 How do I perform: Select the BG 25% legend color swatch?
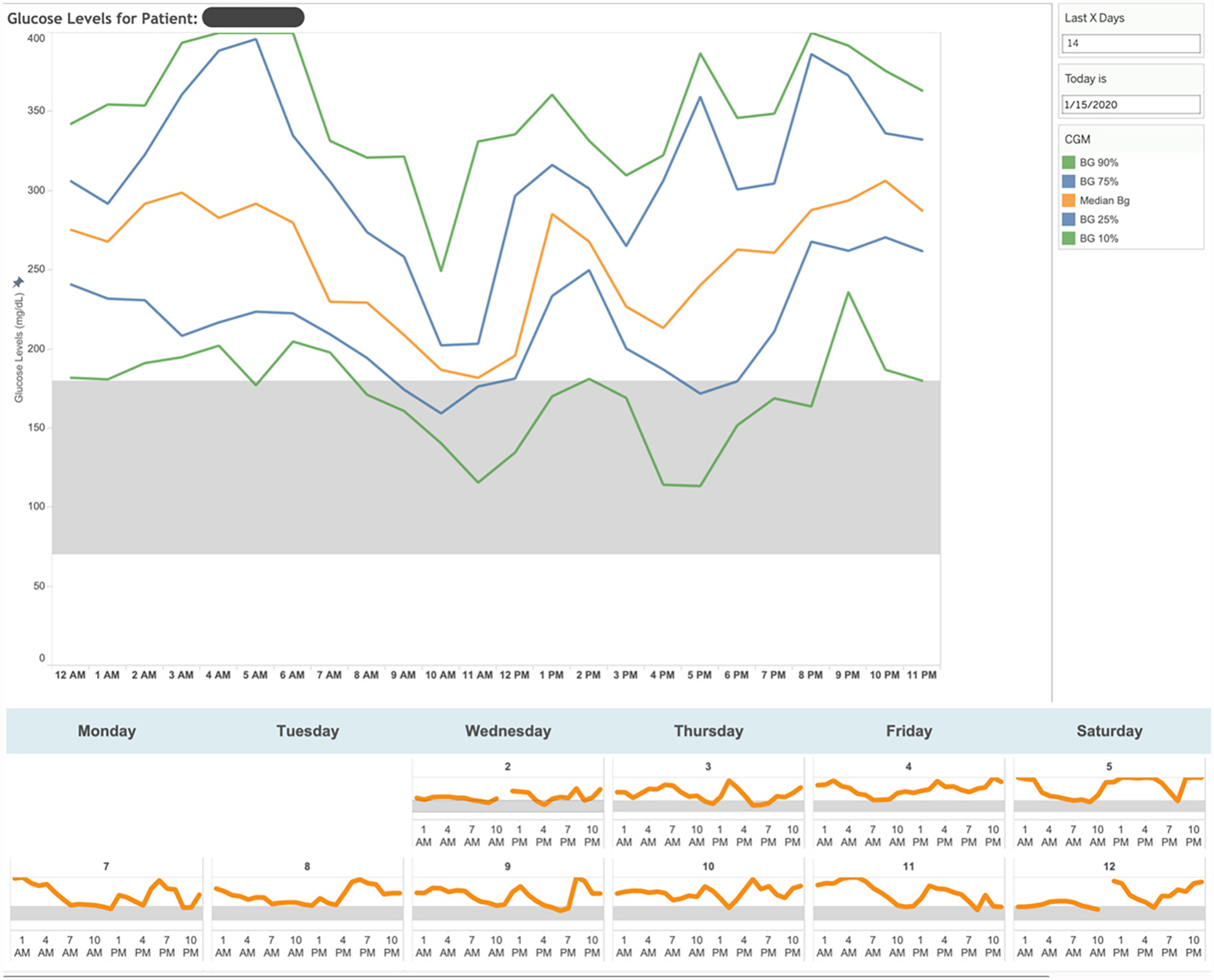1069,220
